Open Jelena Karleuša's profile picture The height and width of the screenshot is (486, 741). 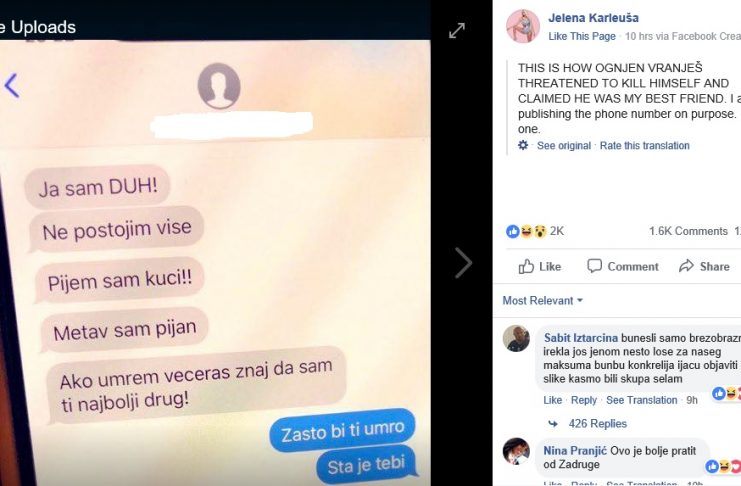point(523,26)
